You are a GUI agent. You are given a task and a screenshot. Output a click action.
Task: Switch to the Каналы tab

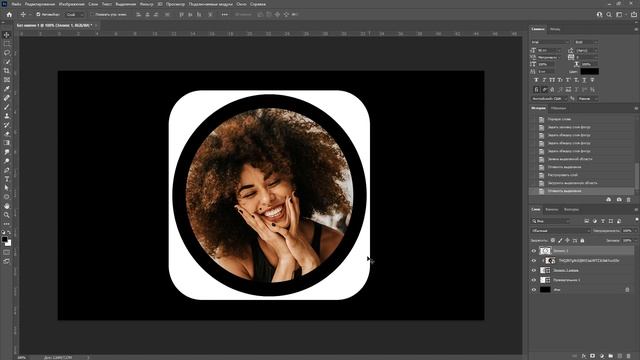click(x=552, y=209)
